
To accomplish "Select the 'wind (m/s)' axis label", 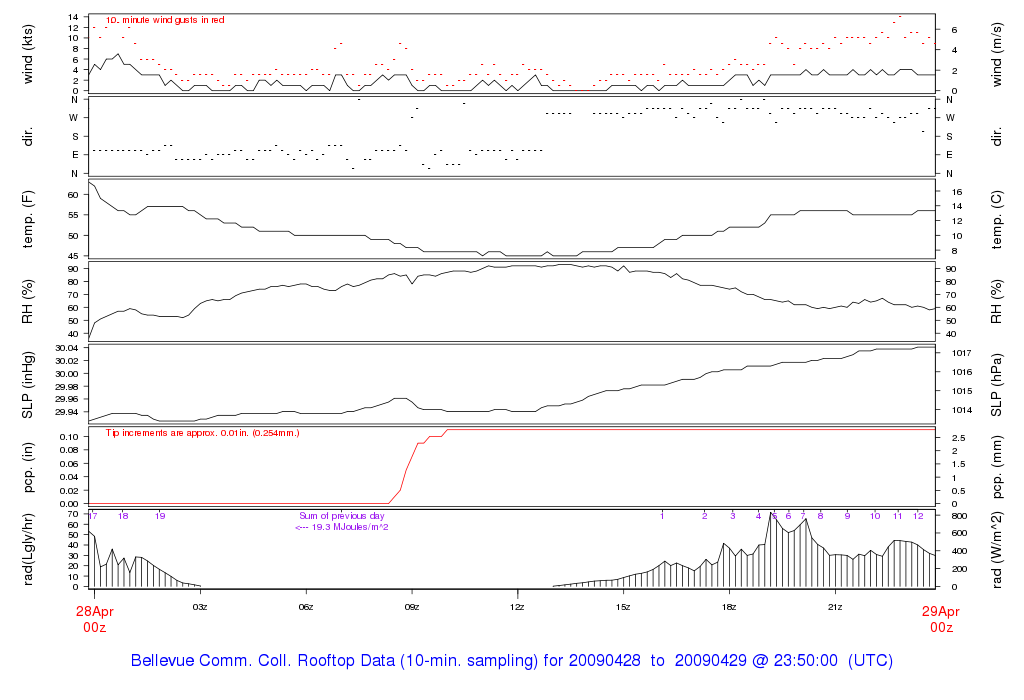I will tap(997, 54).
